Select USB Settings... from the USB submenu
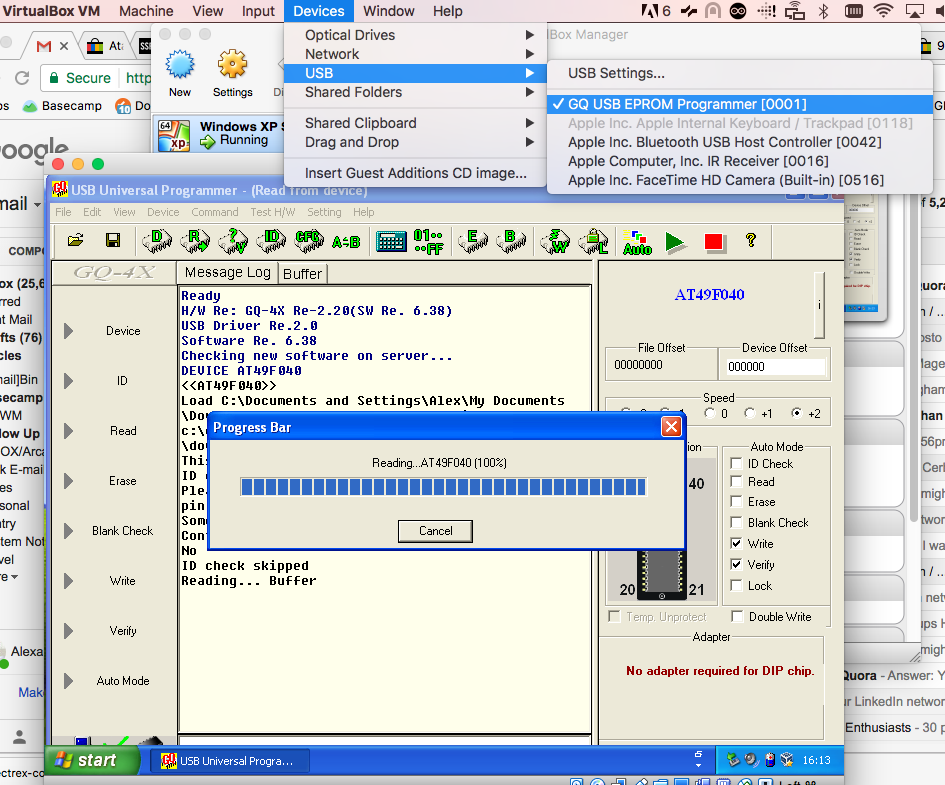Image resolution: width=945 pixels, height=785 pixels. point(616,73)
